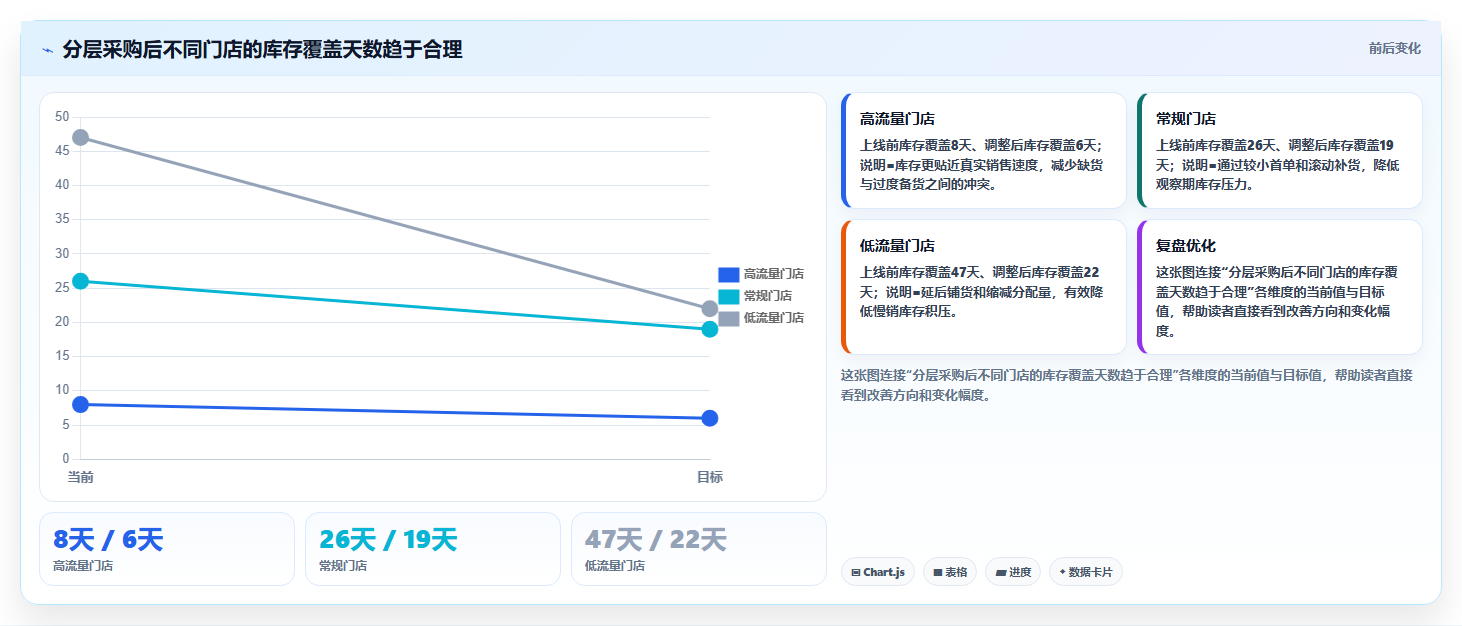The image size is (1462, 626).
Task: Toggle 高流量门店 legend blue swatch
Action: 728,274
